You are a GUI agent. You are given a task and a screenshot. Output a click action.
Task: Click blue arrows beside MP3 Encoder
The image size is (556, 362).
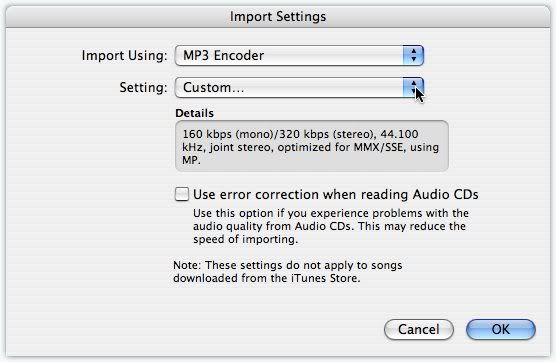(413, 55)
